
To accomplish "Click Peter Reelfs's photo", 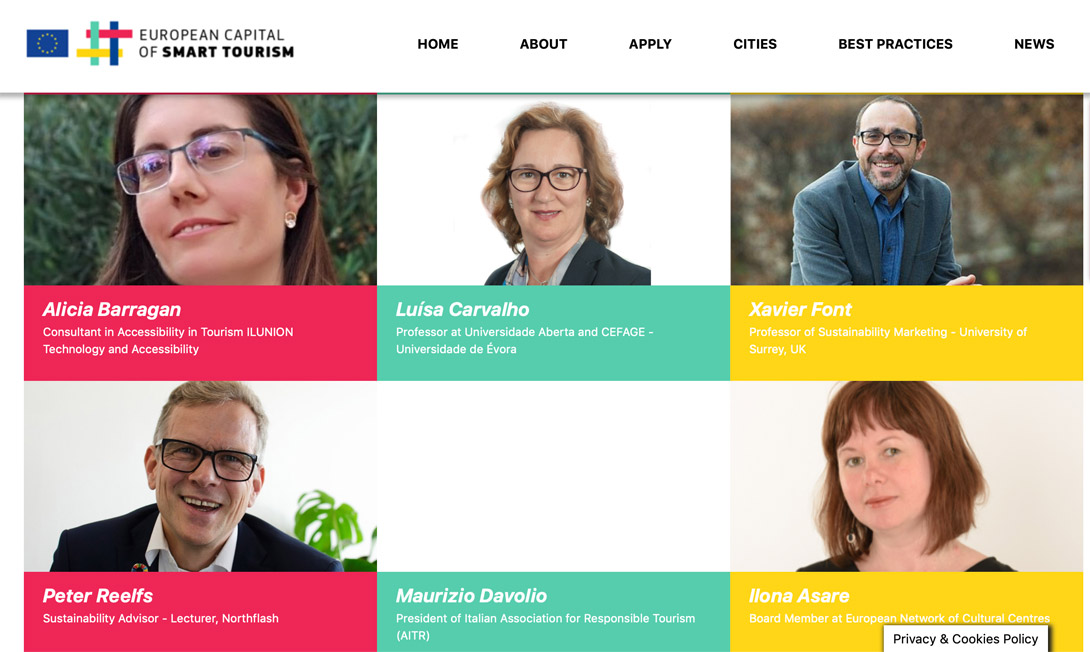I will 200,476.
